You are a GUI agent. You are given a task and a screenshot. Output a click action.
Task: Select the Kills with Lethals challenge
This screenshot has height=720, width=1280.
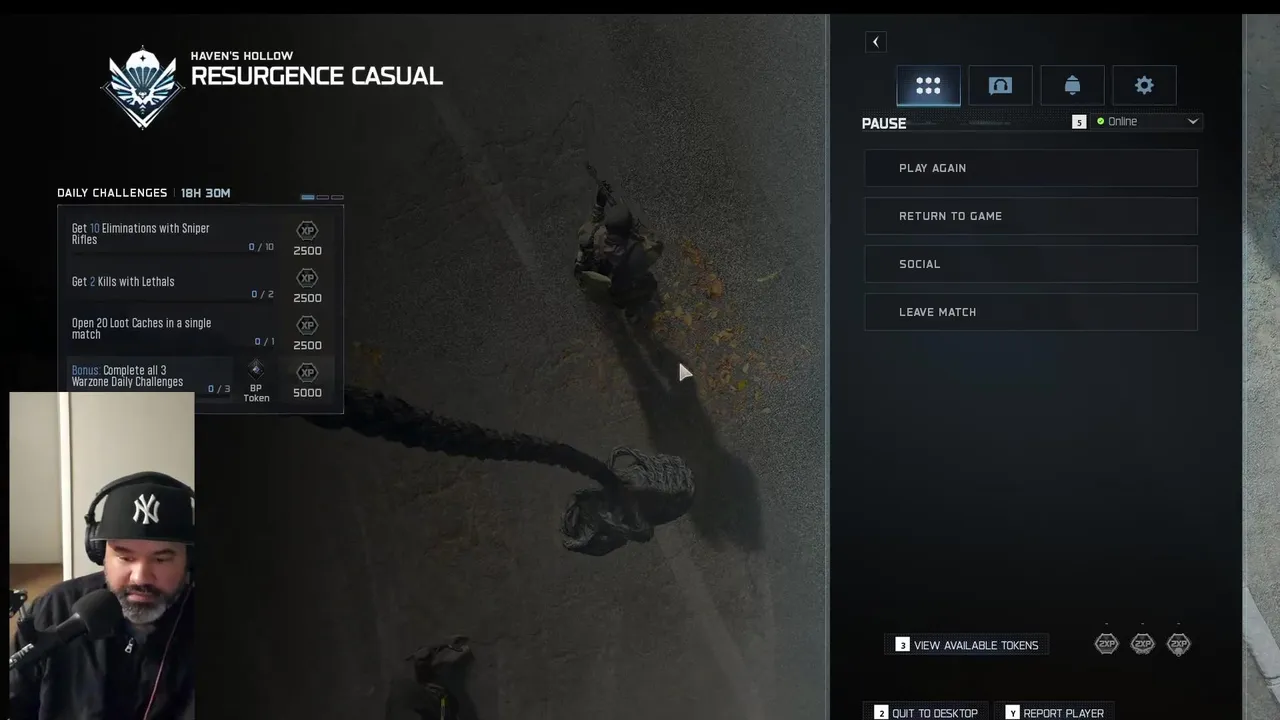click(173, 285)
